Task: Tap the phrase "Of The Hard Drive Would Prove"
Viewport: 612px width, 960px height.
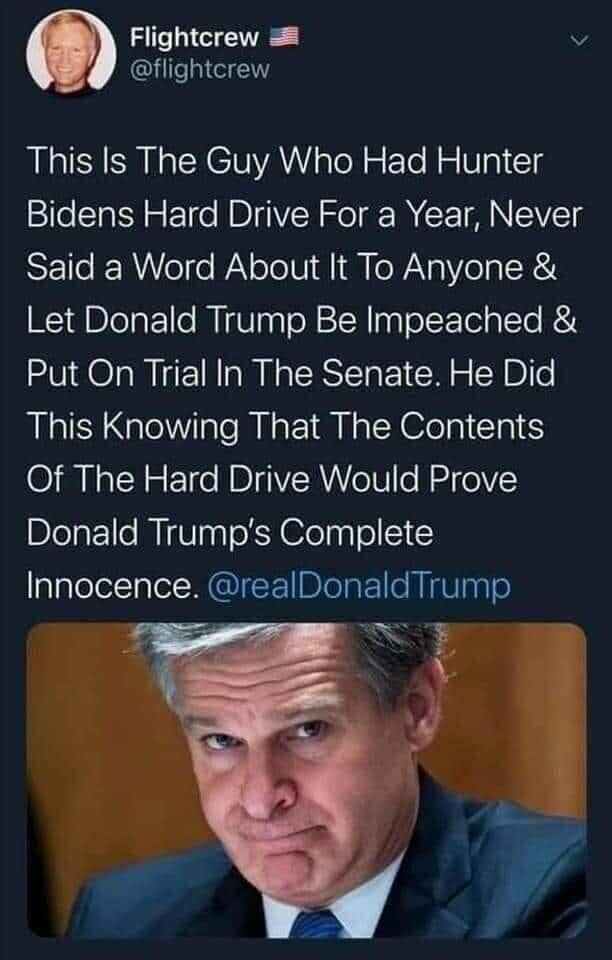Action: pos(272,479)
